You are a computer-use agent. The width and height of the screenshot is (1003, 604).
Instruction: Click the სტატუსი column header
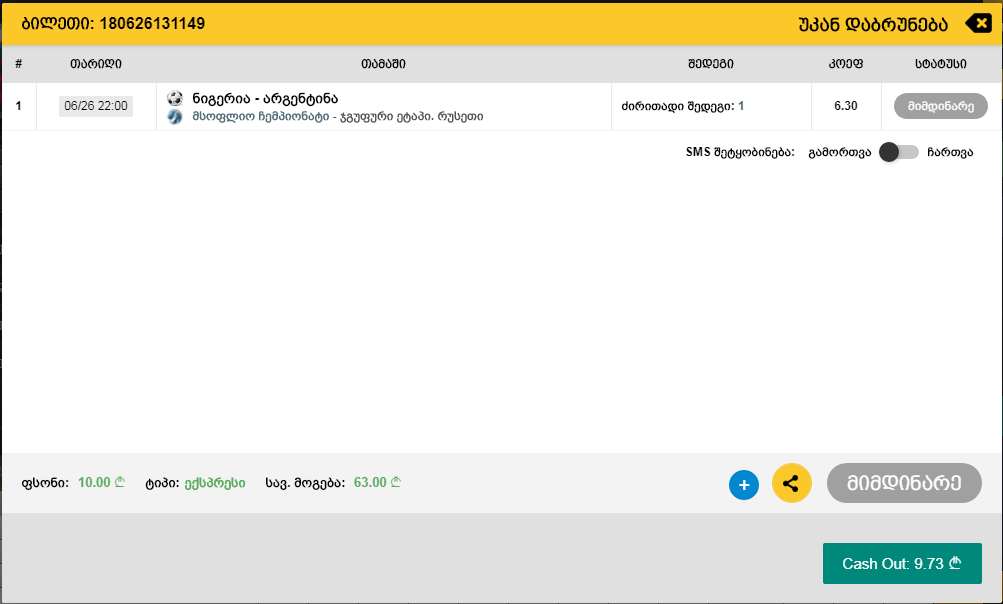click(x=940, y=64)
